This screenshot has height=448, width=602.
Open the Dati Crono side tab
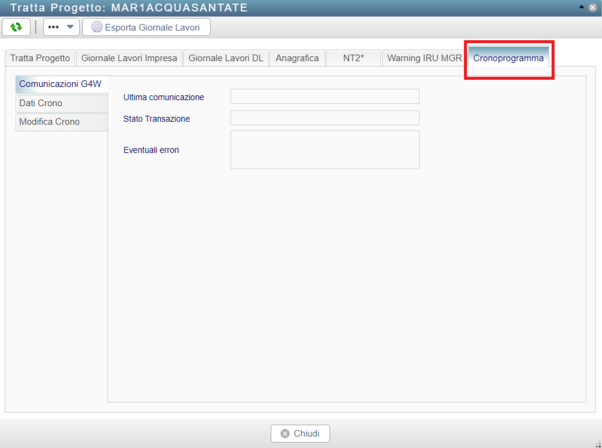click(x=61, y=103)
